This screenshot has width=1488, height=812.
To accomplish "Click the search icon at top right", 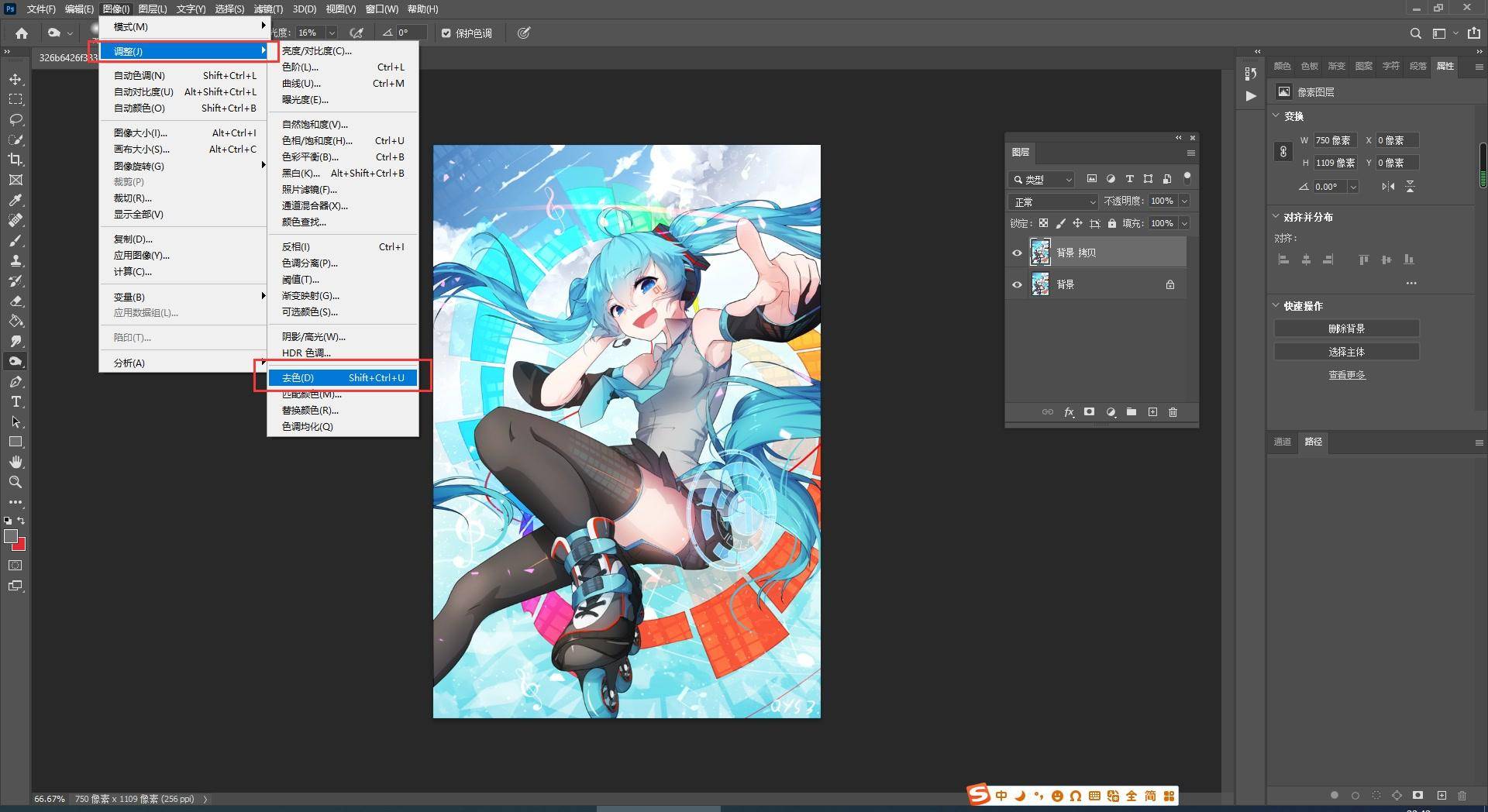I will tap(1415, 33).
